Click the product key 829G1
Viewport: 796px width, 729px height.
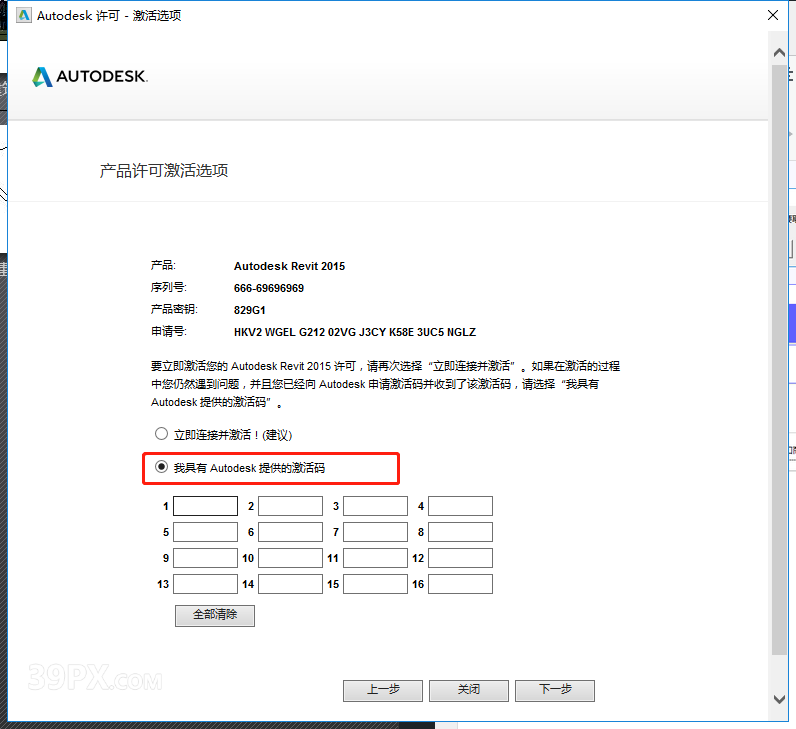click(x=249, y=310)
